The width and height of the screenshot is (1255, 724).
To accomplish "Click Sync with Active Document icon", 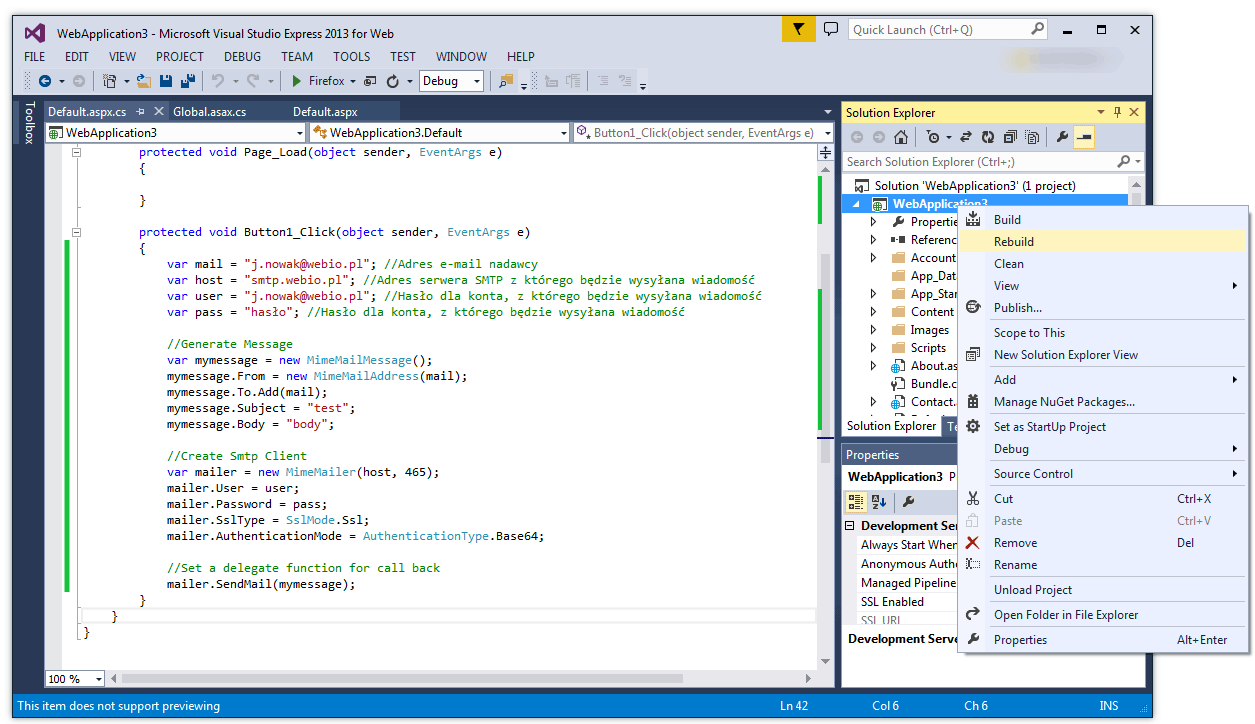I will (966, 137).
